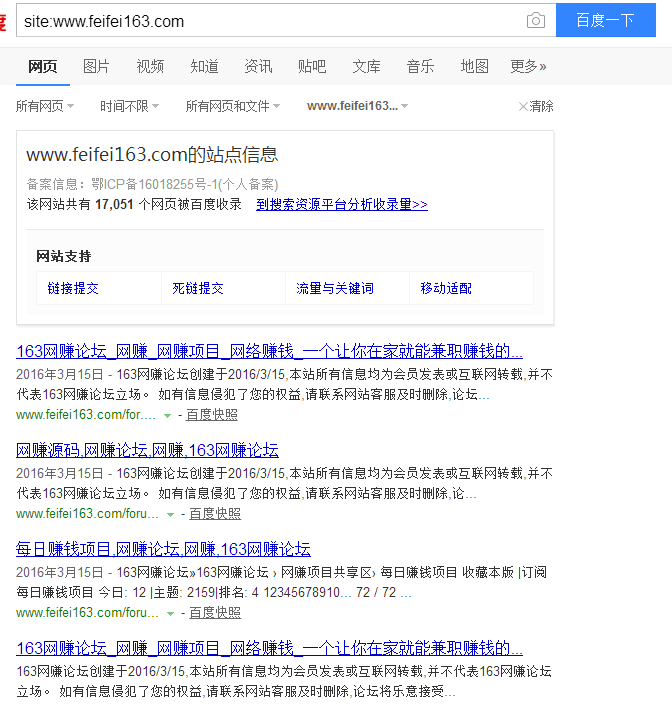The width and height of the screenshot is (672, 705).
Task: Open 流量与关键词 link
Action: (x=335, y=288)
